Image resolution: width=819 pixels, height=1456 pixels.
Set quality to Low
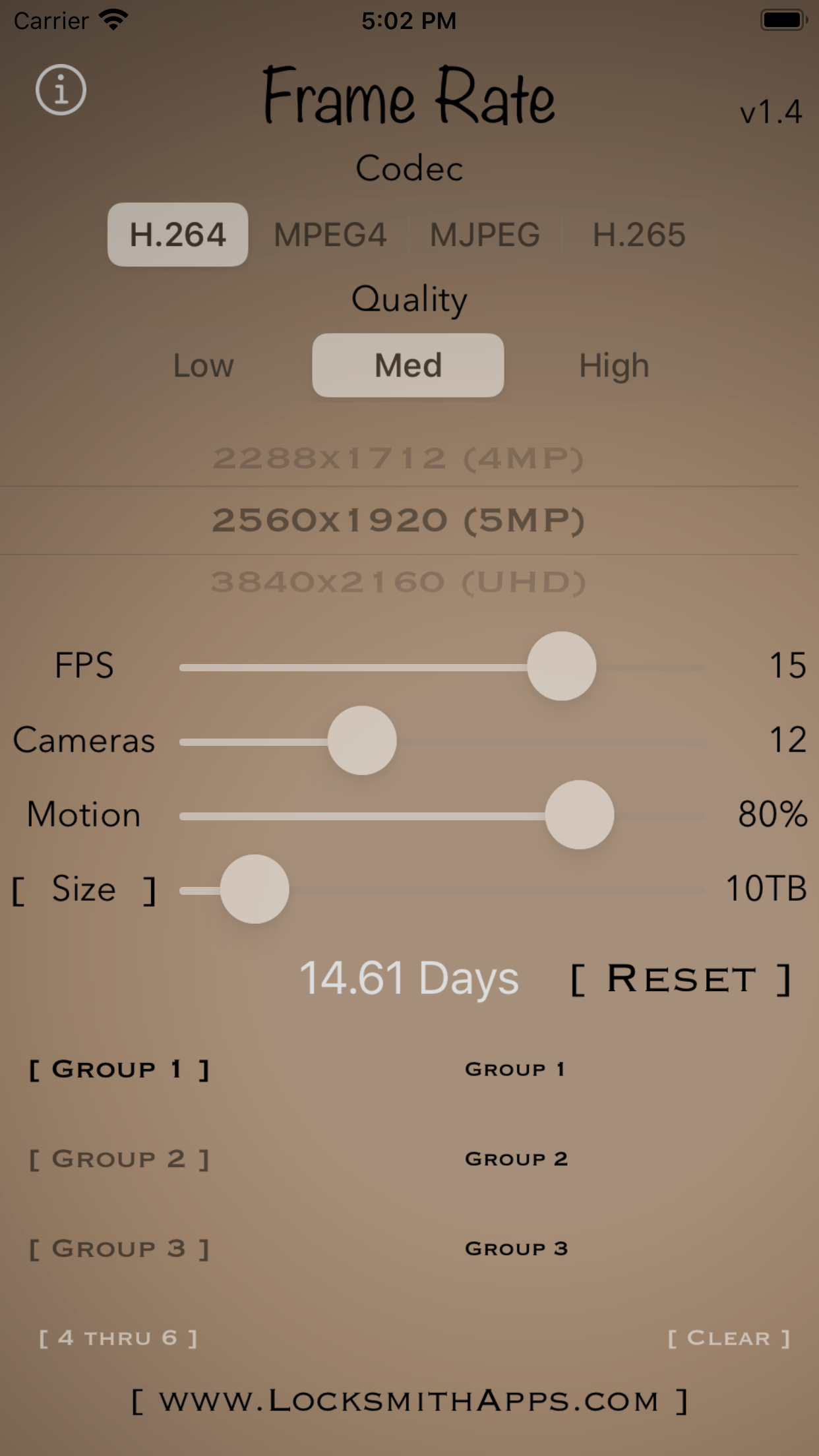[x=202, y=365]
